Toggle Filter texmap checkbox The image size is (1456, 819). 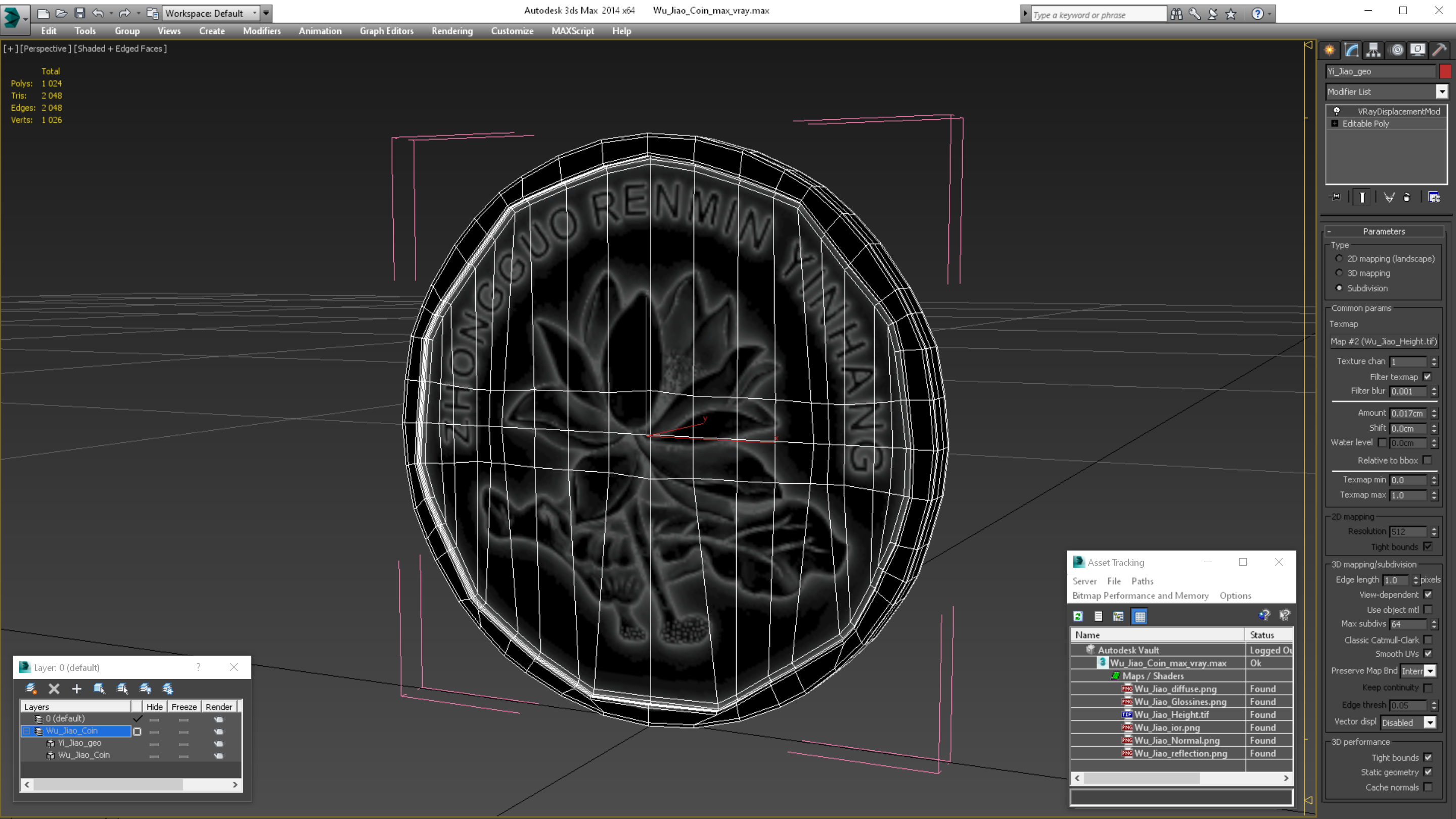coord(1427,377)
